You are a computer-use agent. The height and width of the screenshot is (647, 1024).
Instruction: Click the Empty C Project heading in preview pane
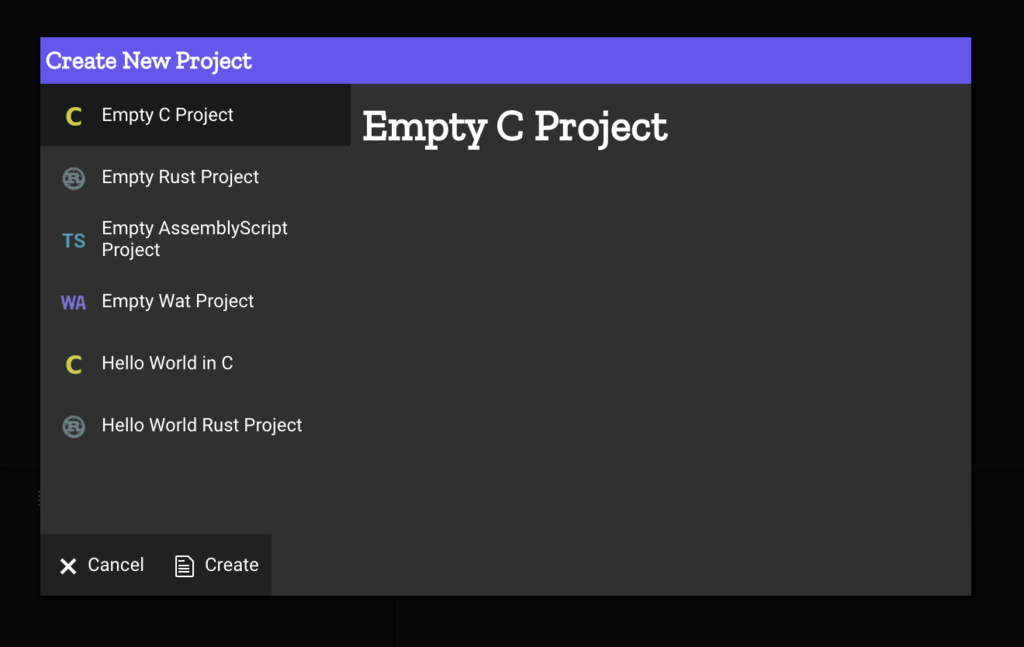point(515,126)
